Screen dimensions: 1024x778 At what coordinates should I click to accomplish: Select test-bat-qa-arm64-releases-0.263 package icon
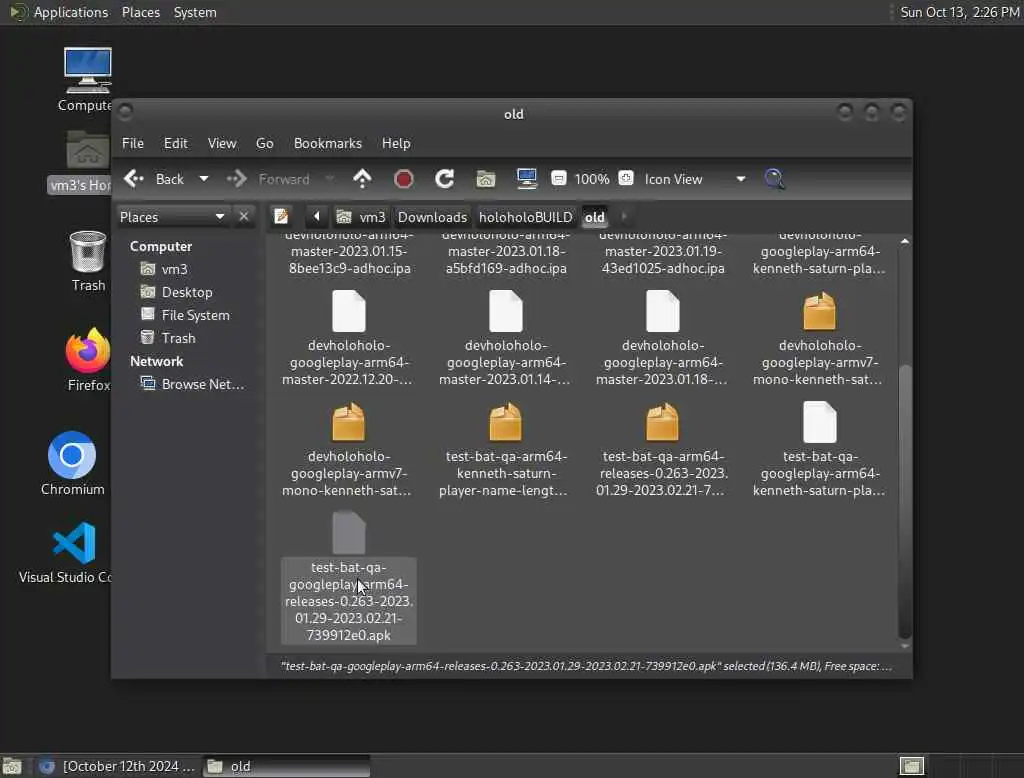tap(663, 422)
